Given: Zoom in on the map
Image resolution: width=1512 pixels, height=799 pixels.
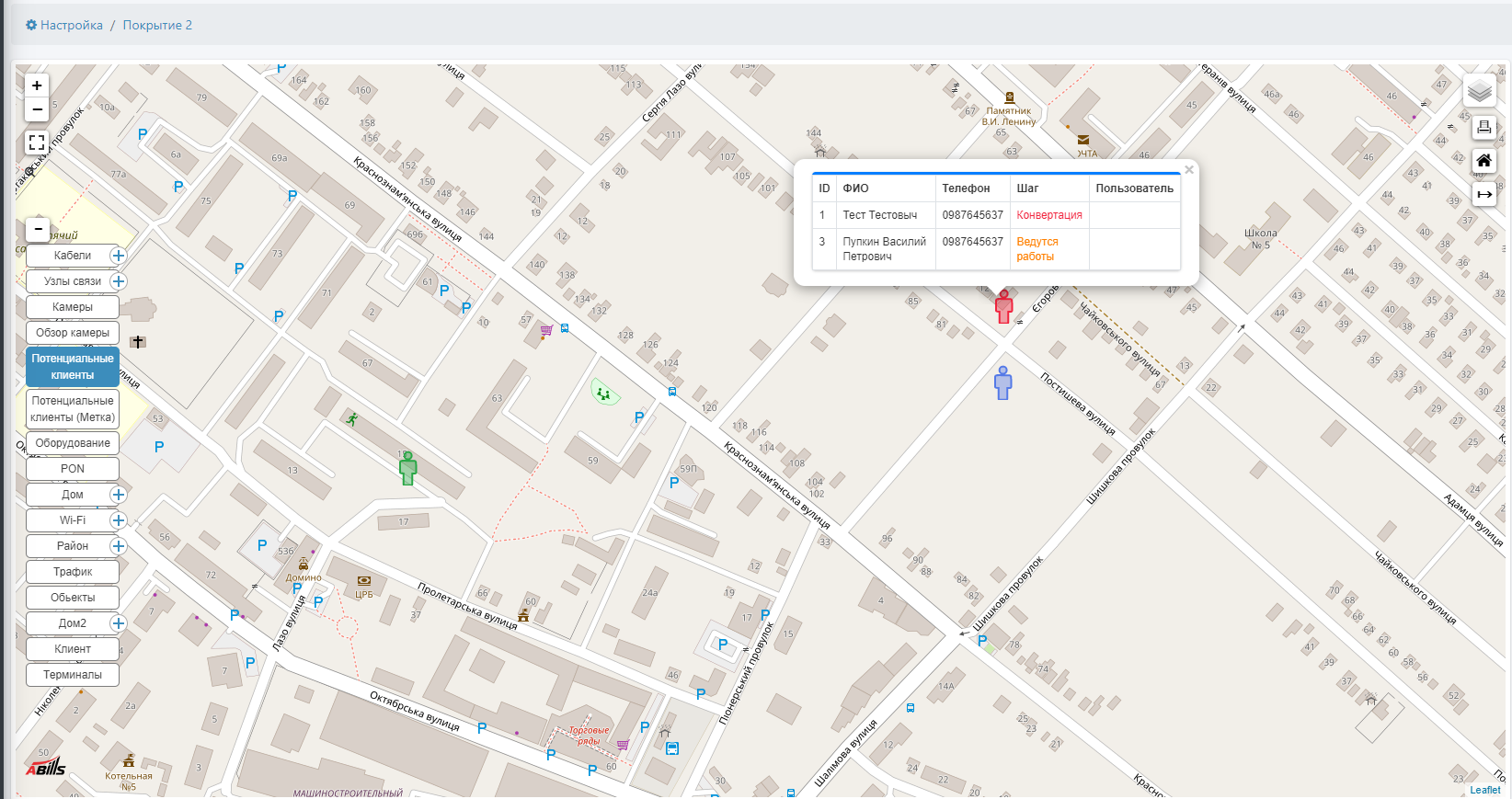Looking at the screenshot, I should point(37,86).
